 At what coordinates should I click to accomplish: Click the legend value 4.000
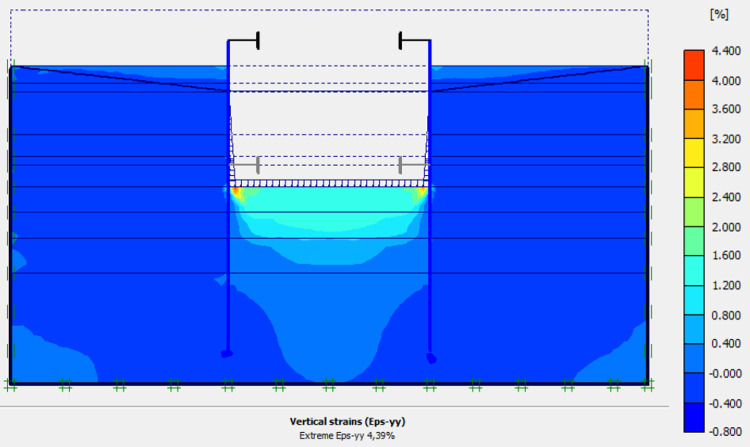726,81
